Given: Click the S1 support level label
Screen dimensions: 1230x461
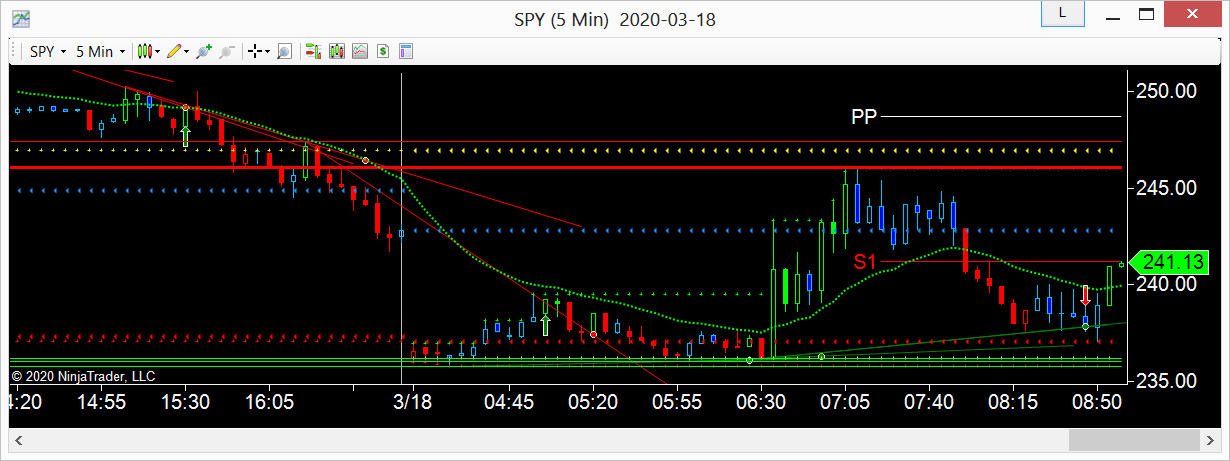Looking at the screenshot, I should [x=865, y=262].
